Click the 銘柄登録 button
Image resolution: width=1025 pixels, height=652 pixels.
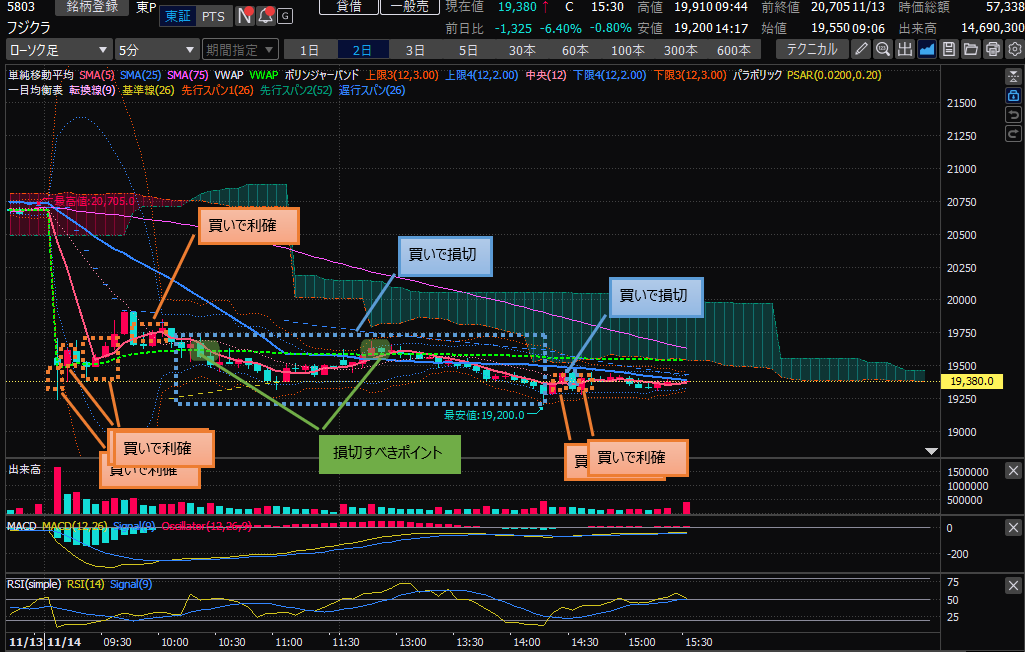click(90, 7)
